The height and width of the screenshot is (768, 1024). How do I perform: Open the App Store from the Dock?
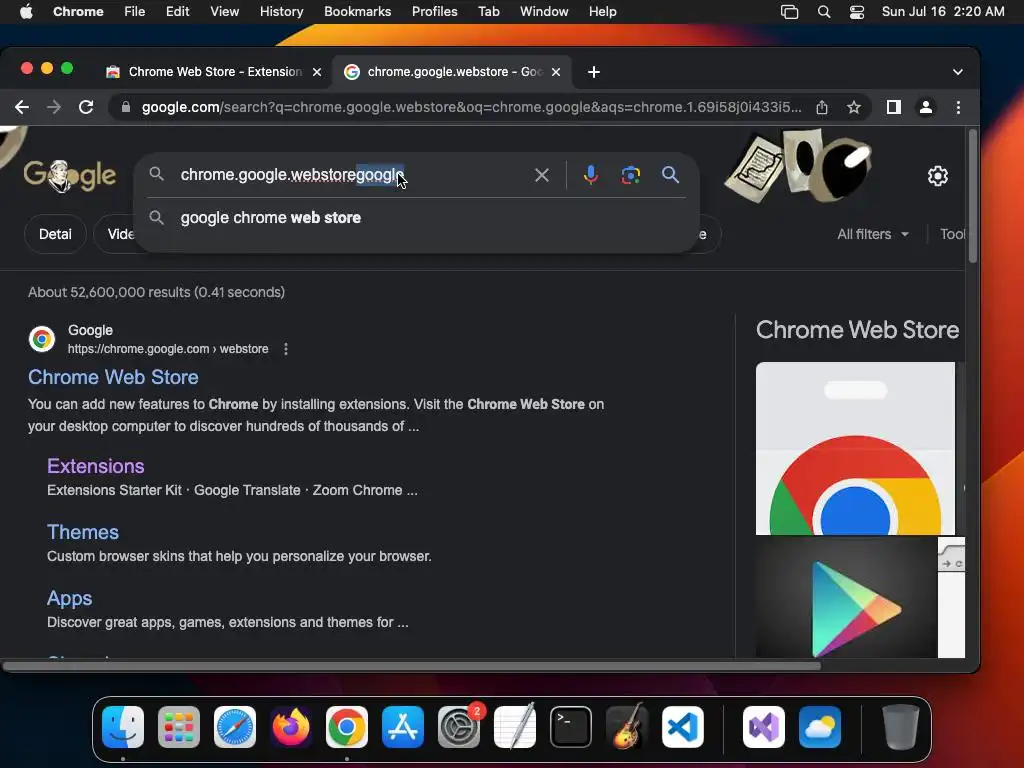(x=403, y=727)
